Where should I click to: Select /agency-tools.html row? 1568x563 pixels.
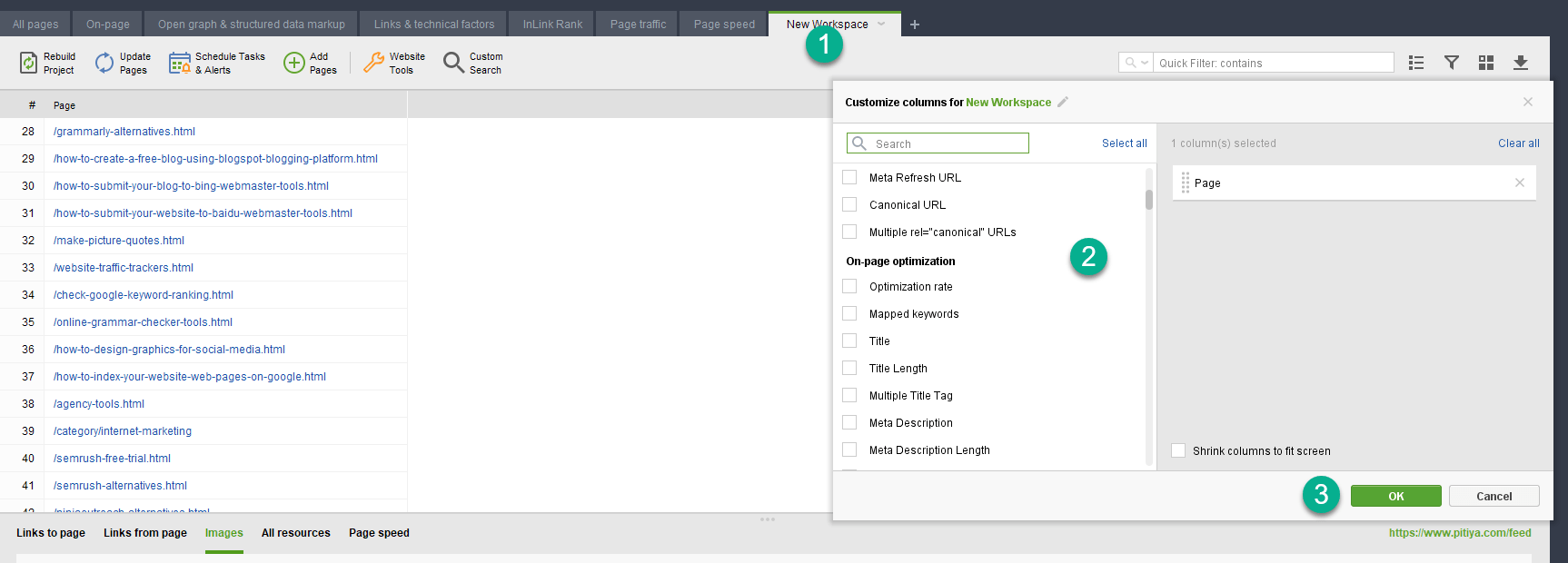(x=203, y=404)
